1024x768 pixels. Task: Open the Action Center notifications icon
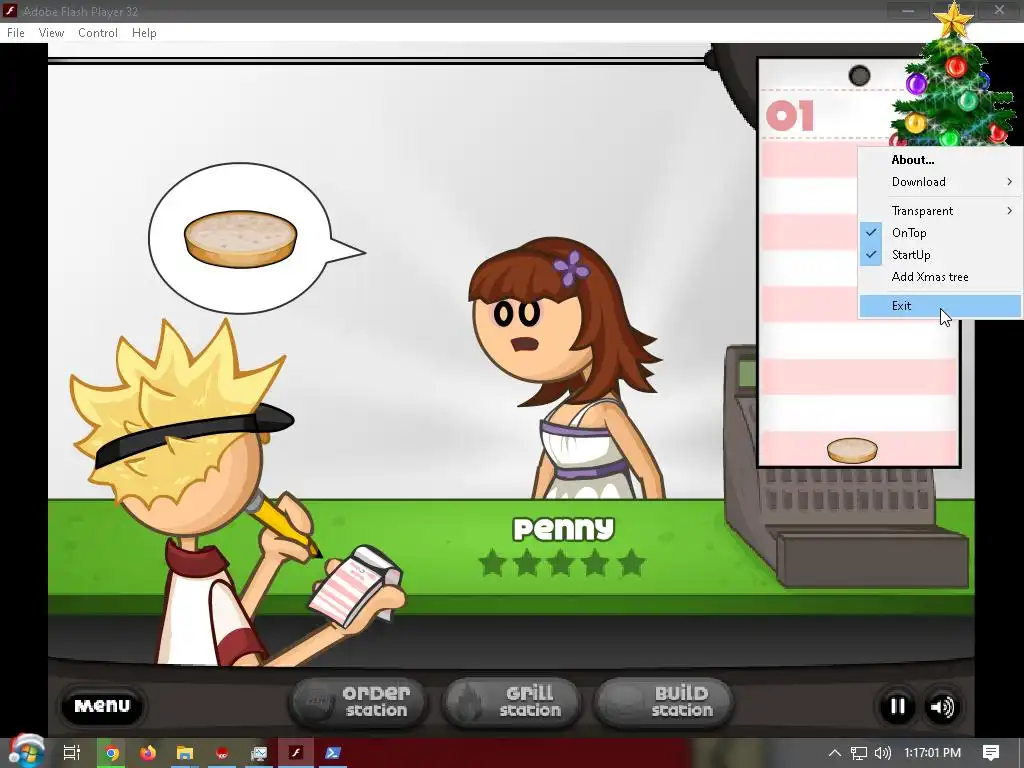pos(991,753)
